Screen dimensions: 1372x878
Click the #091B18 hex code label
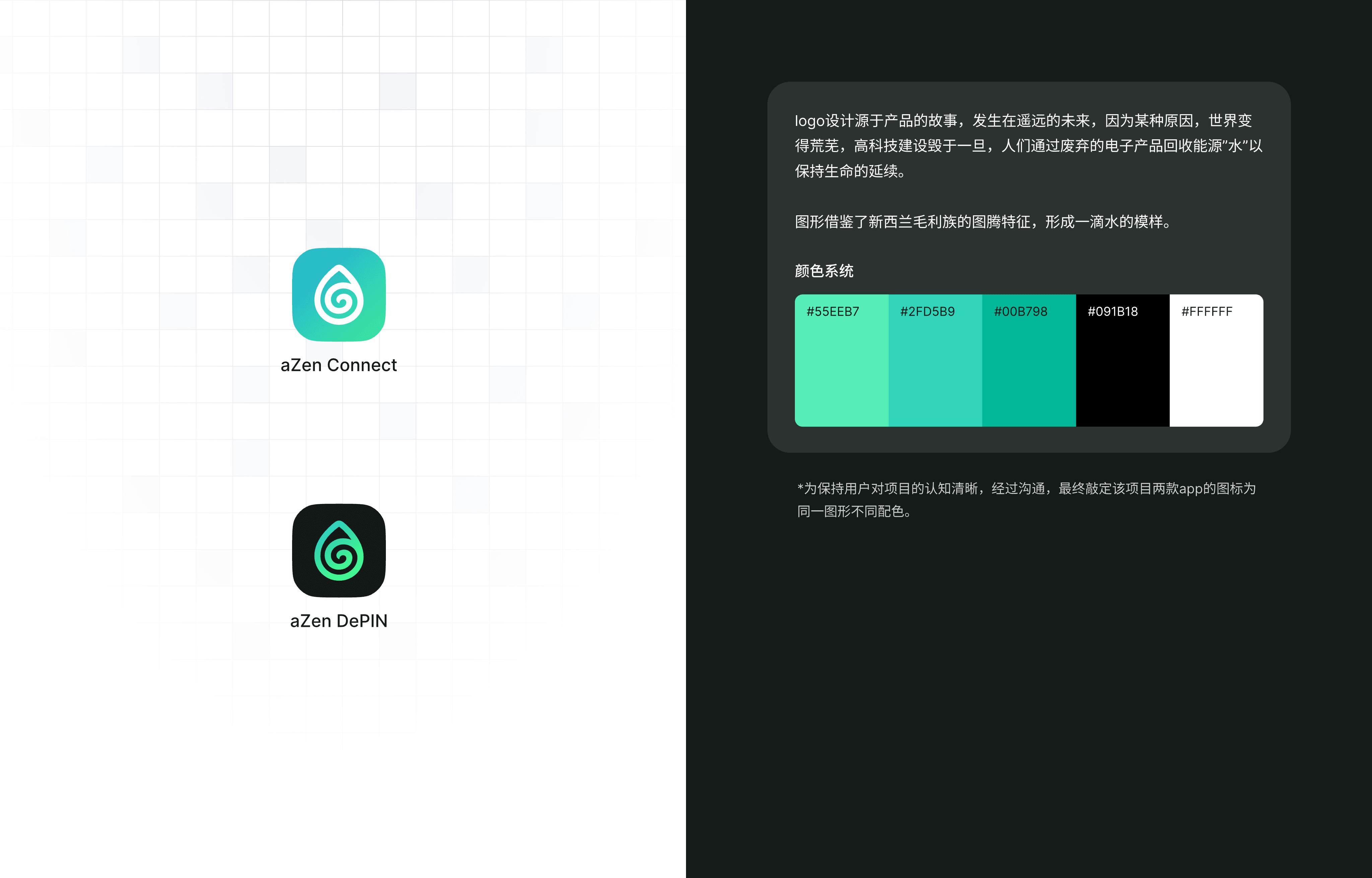1112,311
